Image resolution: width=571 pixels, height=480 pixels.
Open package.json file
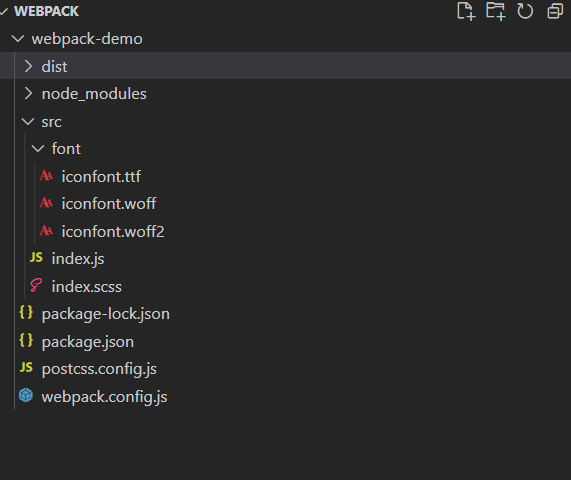point(88,342)
